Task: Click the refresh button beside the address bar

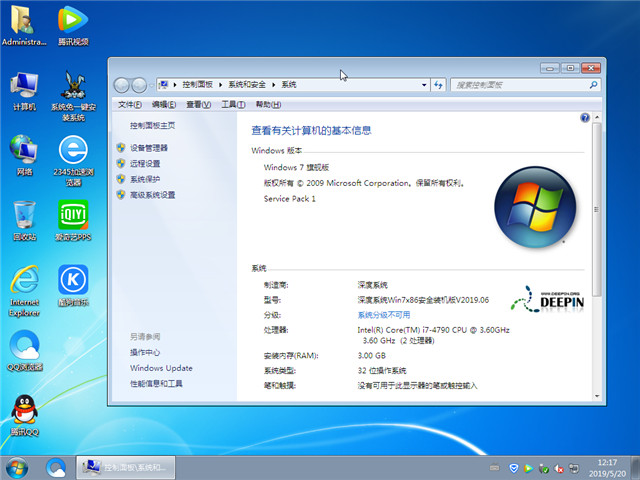Action: (x=438, y=85)
